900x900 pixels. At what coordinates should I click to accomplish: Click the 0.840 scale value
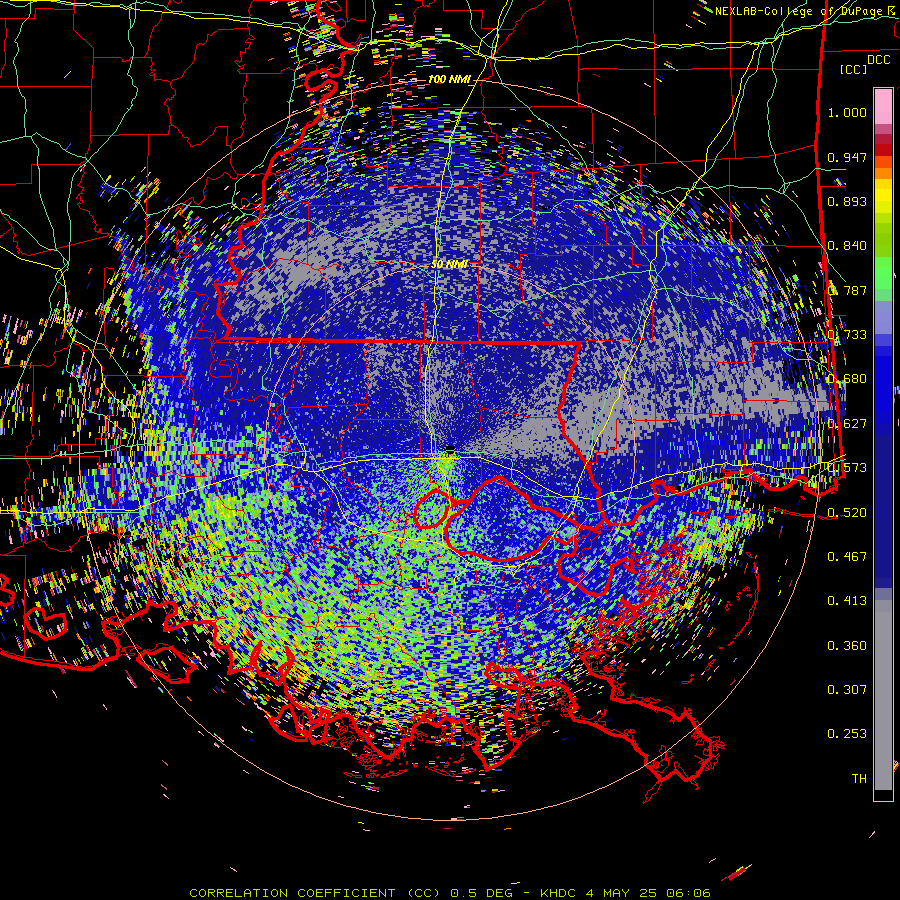(847, 246)
